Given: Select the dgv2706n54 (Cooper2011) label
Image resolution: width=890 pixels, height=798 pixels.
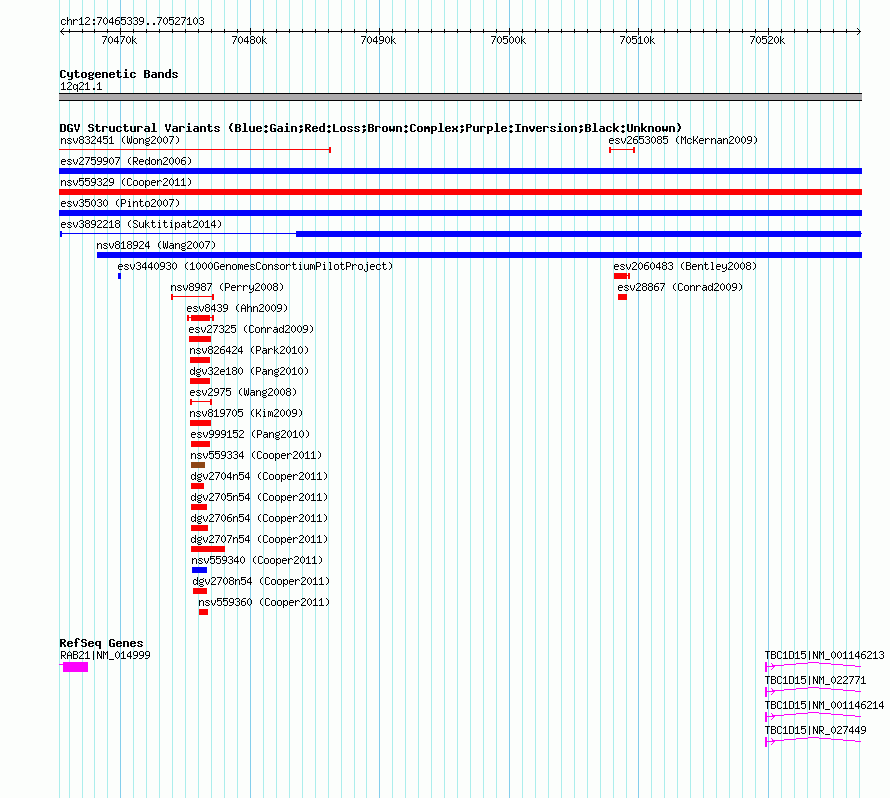Looking at the screenshot, I should click(259, 518).
